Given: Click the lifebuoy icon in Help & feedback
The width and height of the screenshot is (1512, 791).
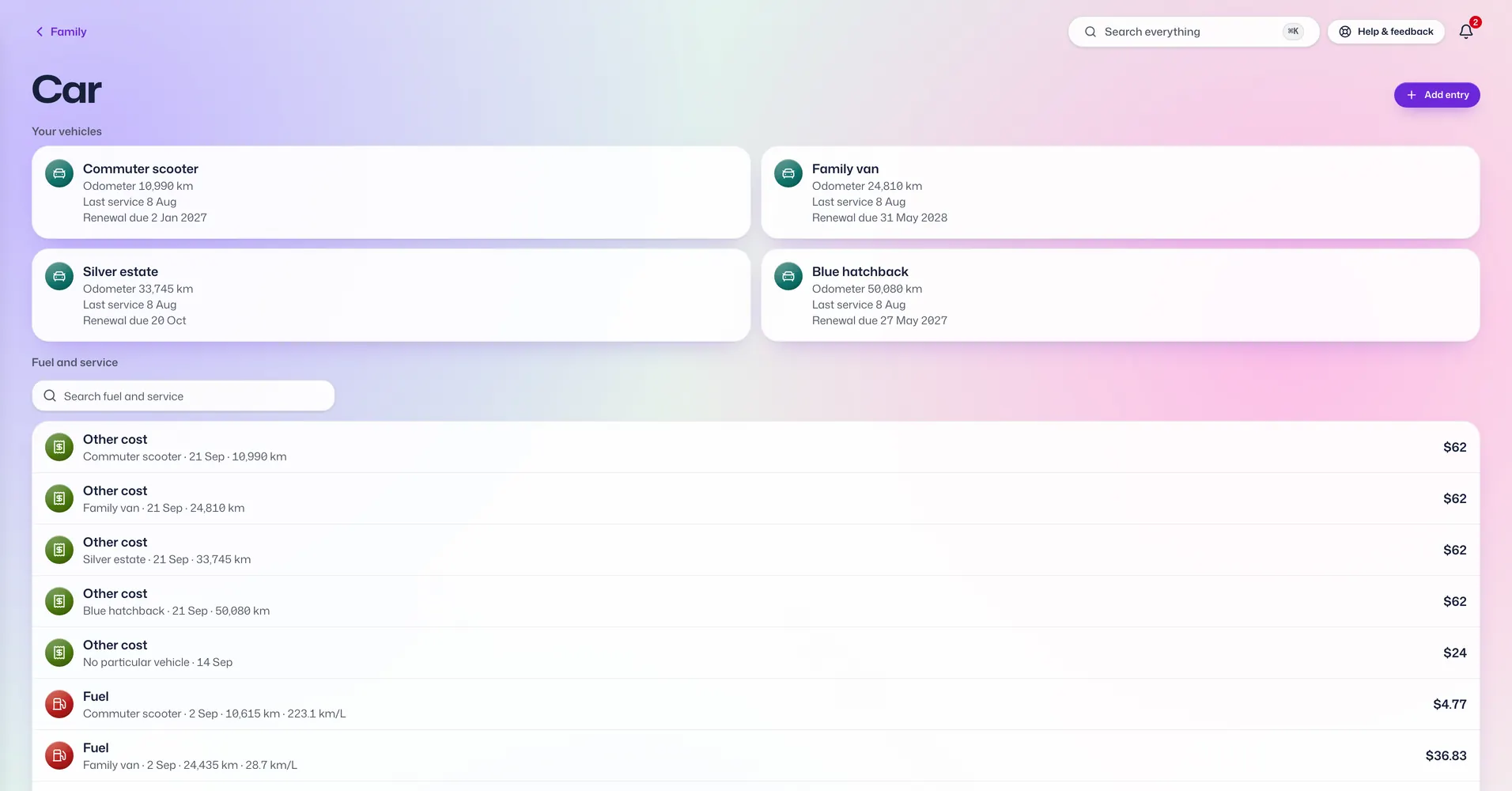Looking at the screenshot, I should click(1345, 32).
